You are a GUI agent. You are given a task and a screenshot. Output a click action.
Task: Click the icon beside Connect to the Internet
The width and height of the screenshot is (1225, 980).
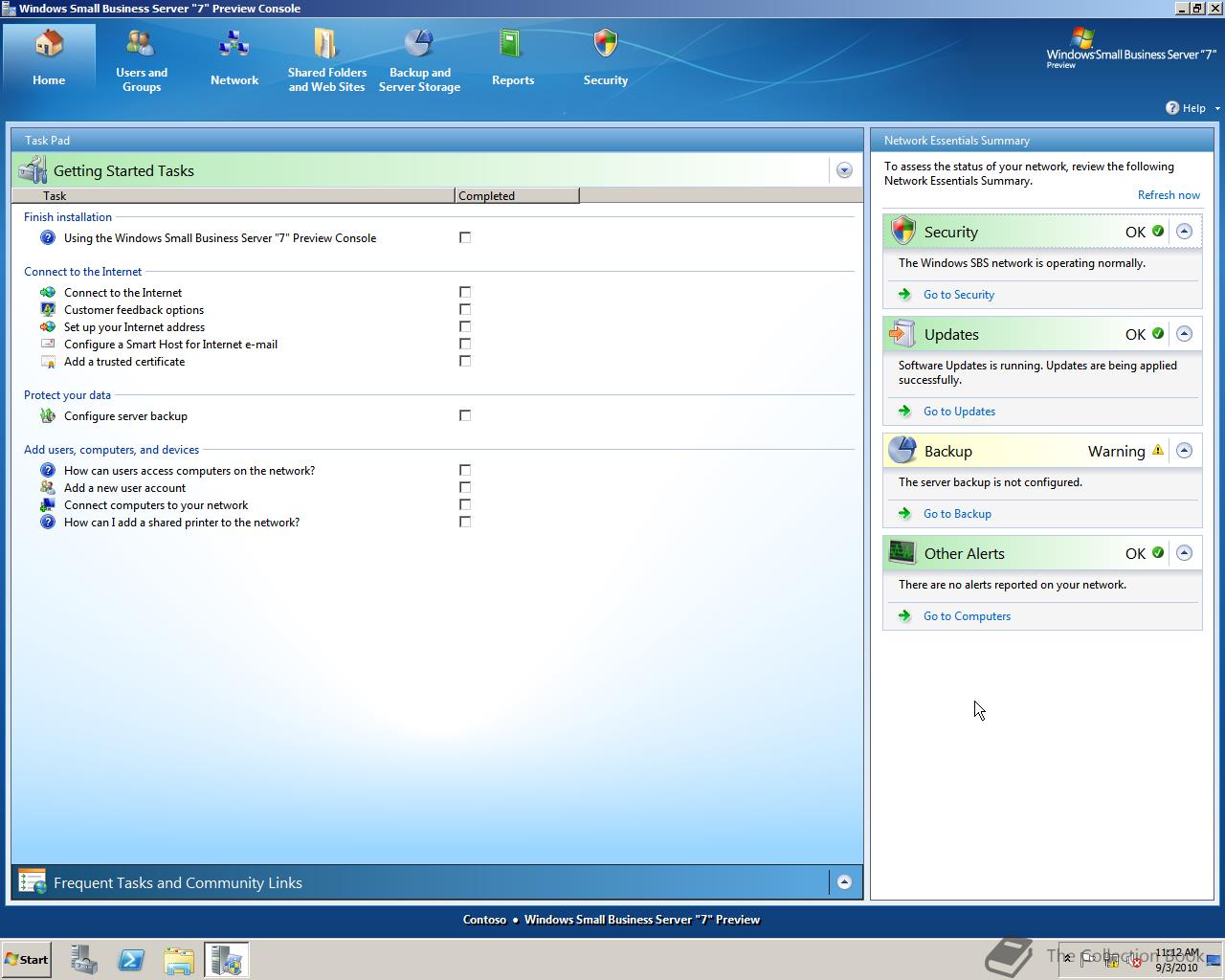48,293
